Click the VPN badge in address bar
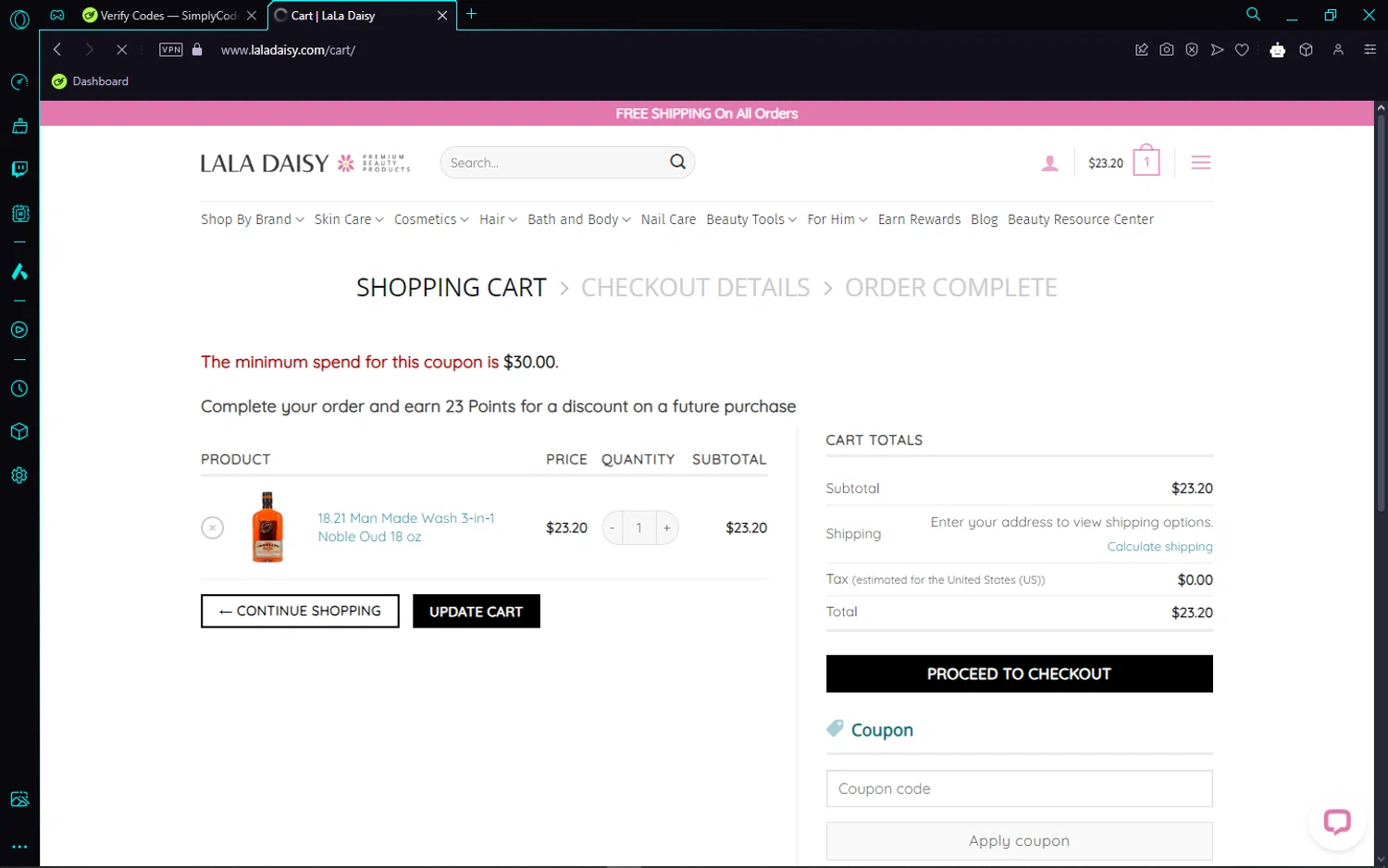 (171, 50)
